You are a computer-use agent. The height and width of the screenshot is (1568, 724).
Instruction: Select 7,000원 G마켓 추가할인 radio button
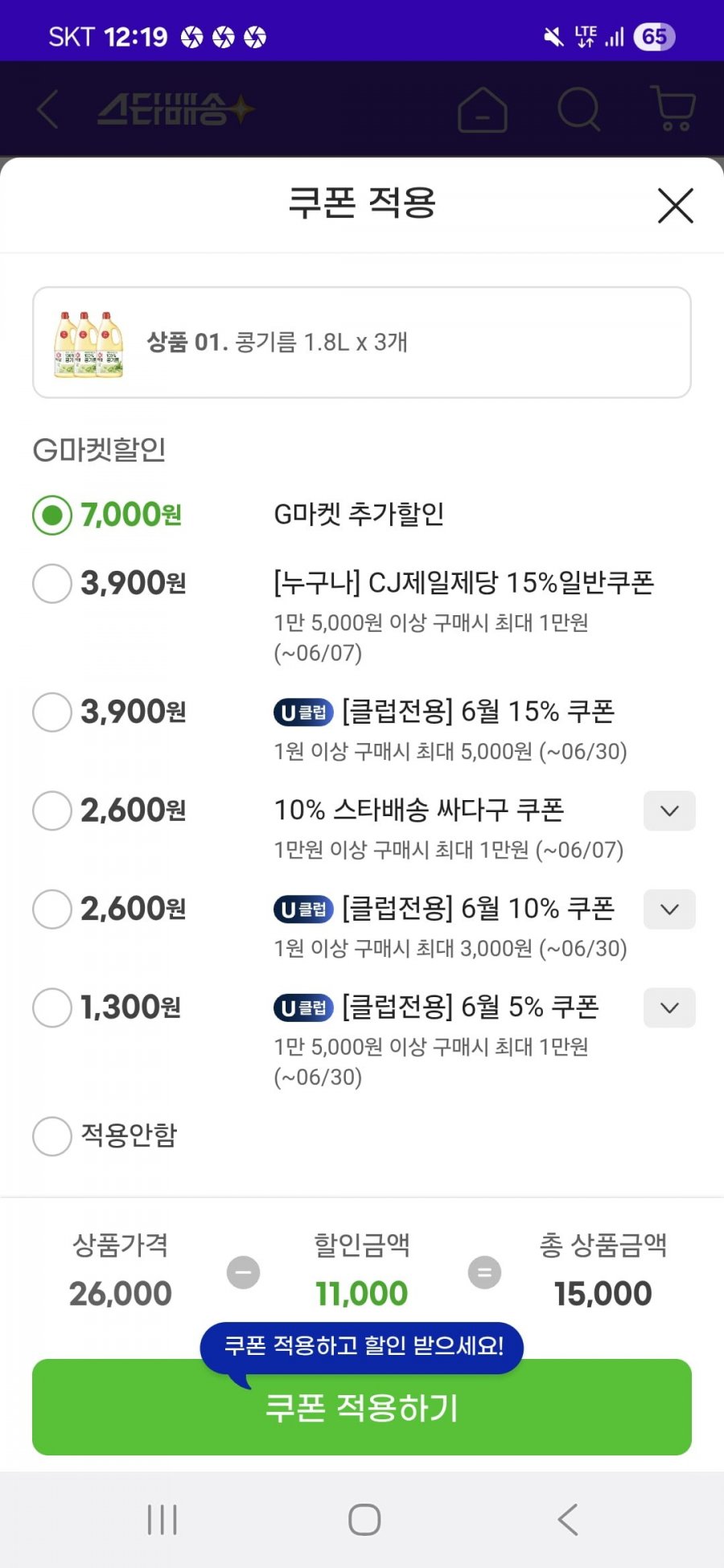pos(52,515)
